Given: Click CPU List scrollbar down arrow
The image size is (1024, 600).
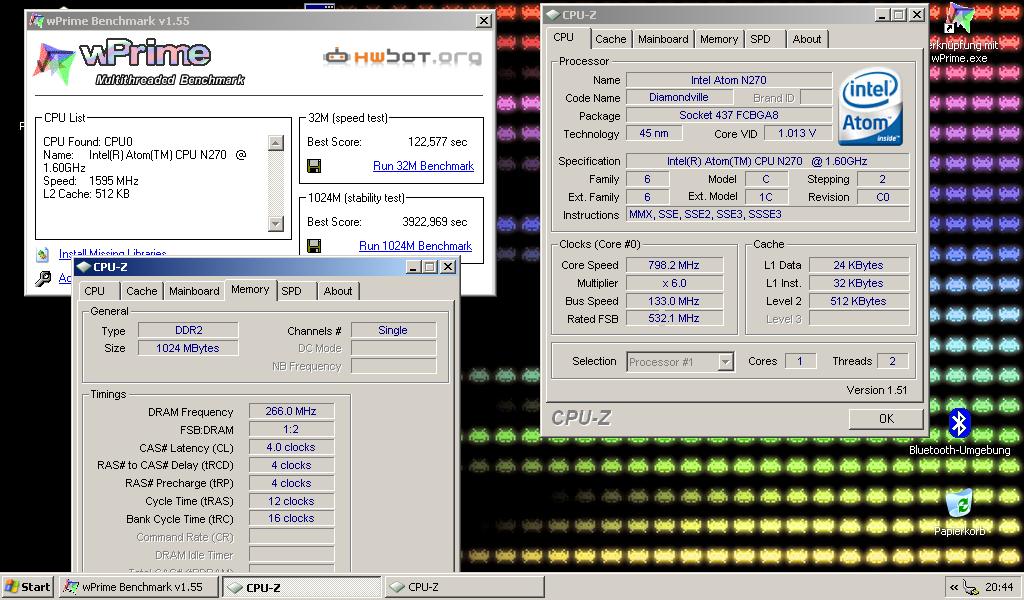Looking at the screenshot, I should tap(276, 224).
